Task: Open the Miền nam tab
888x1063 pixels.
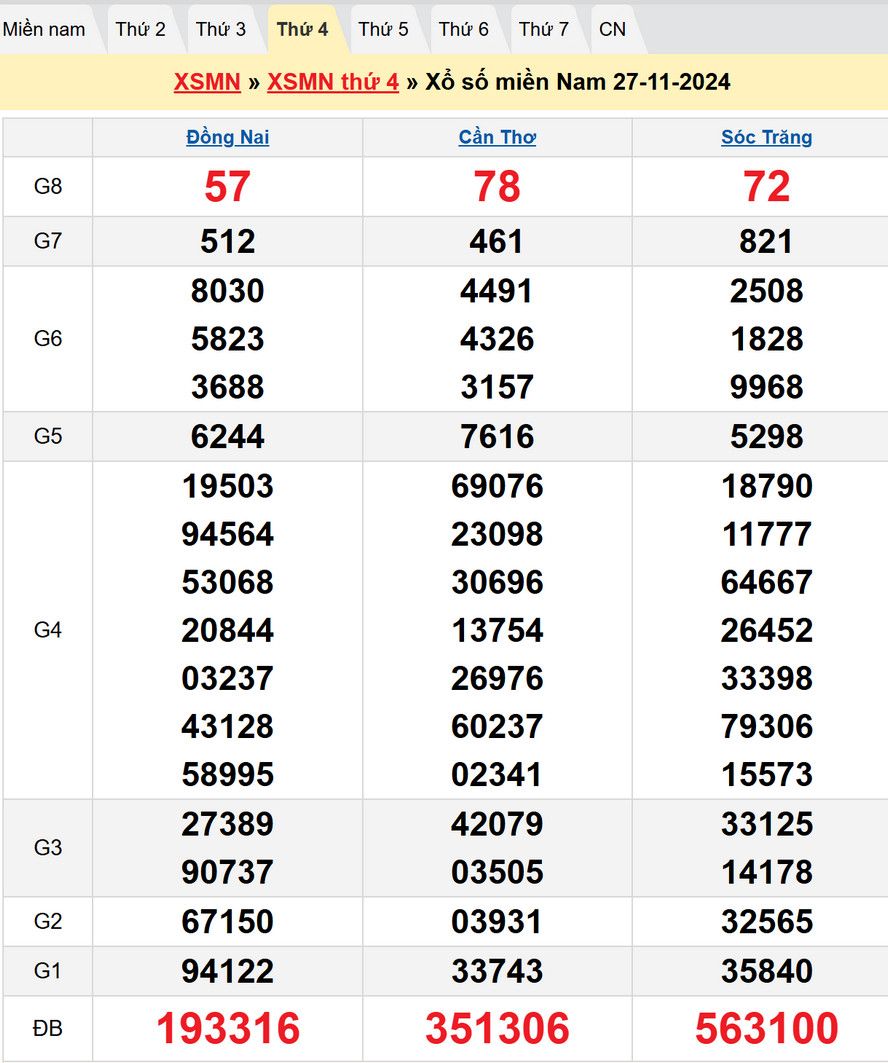Action: click(x=44, y=29)
